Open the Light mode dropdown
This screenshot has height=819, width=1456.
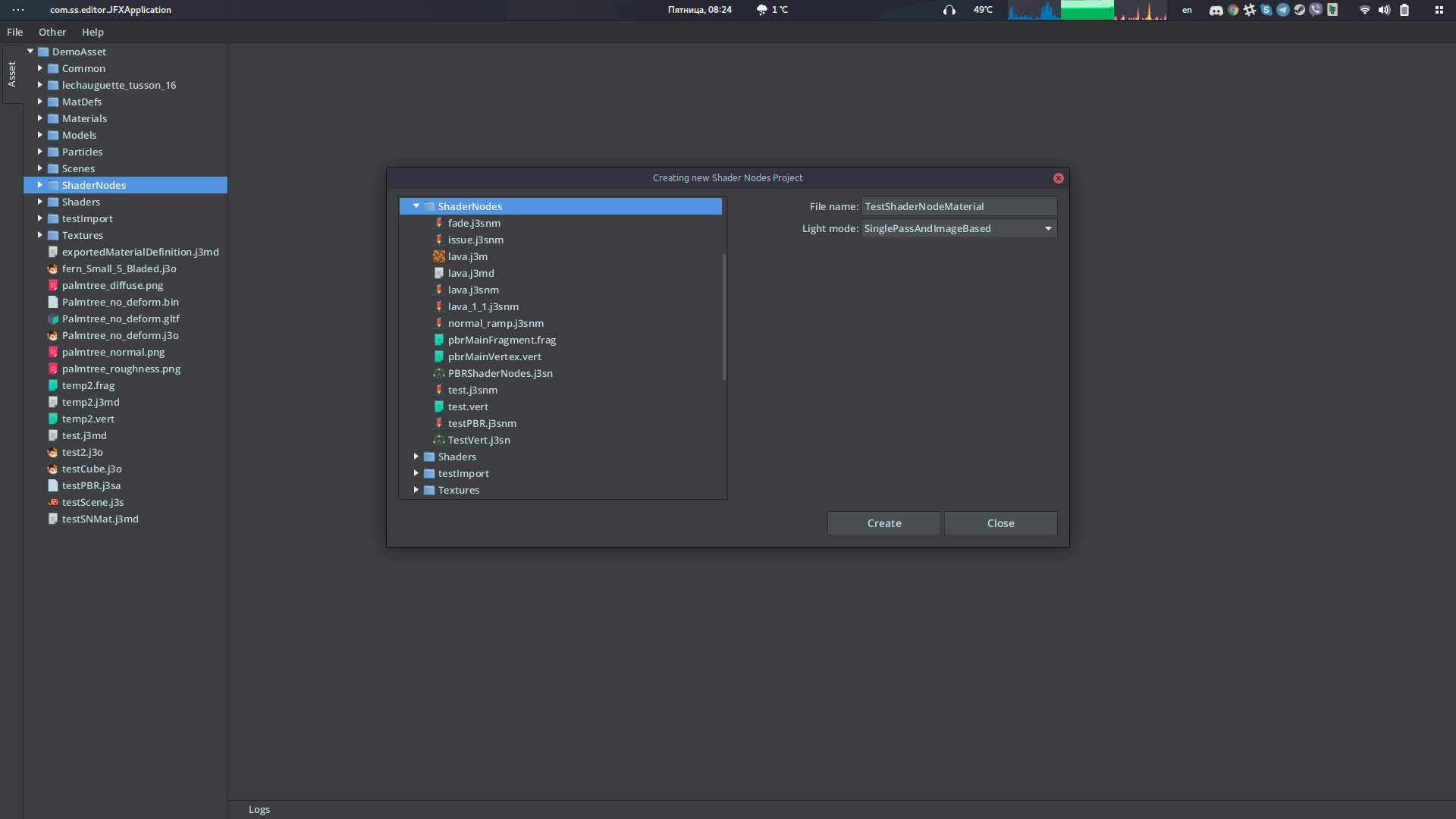(x=1047, y=228)
